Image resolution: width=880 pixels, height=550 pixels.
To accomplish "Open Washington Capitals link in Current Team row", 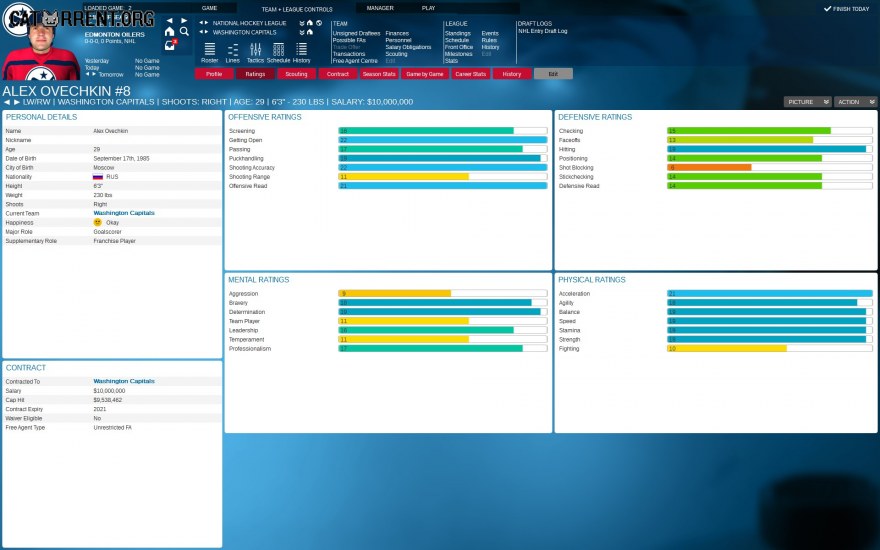I will pos(124,213).
